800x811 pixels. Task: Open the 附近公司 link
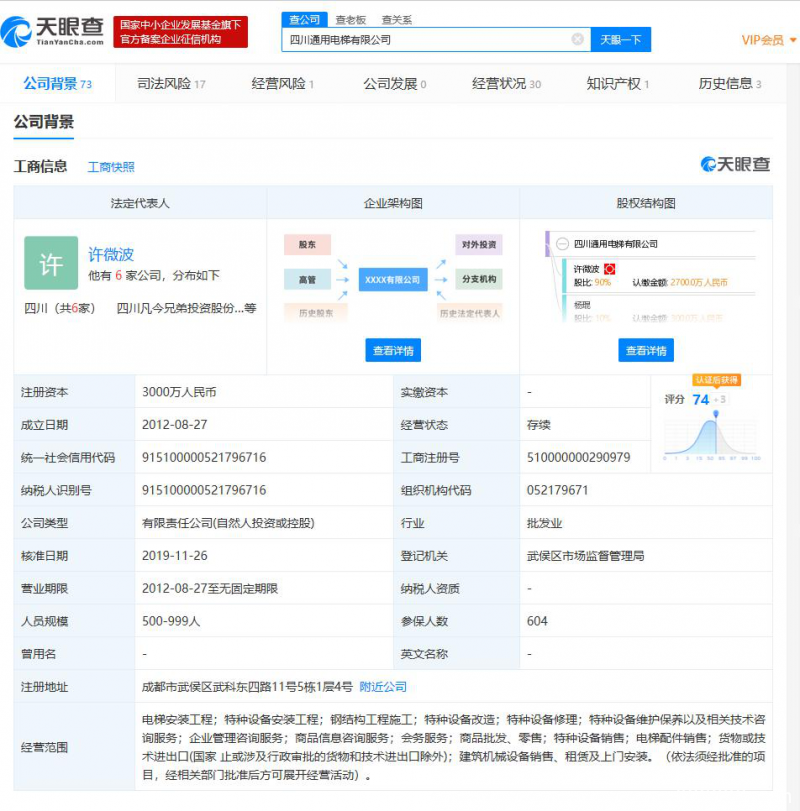coord(383,686)
